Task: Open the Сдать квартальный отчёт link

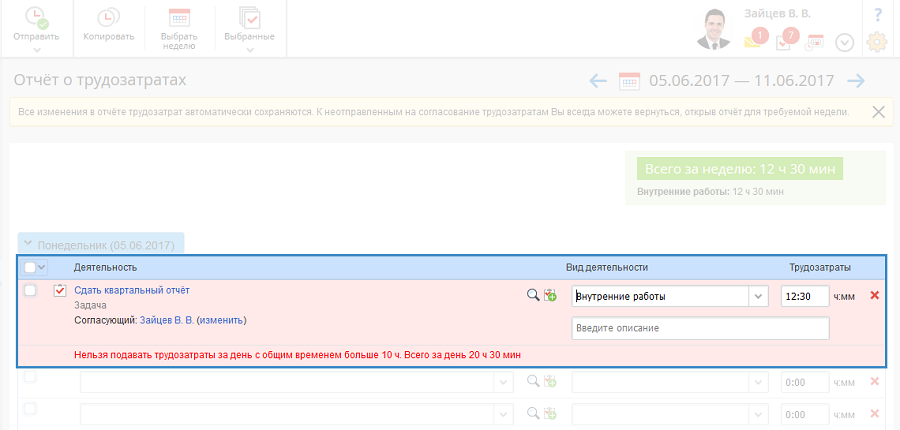Action: 132,290
